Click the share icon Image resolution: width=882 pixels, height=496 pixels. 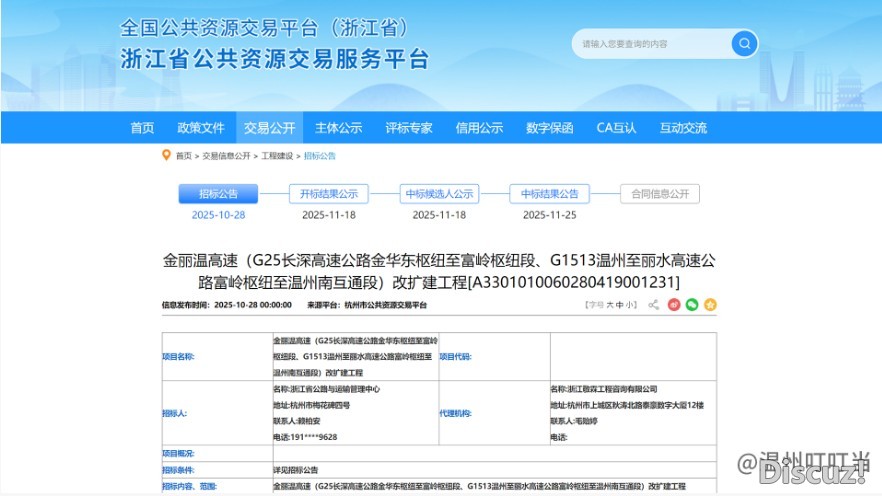click(x=653, y=305)
